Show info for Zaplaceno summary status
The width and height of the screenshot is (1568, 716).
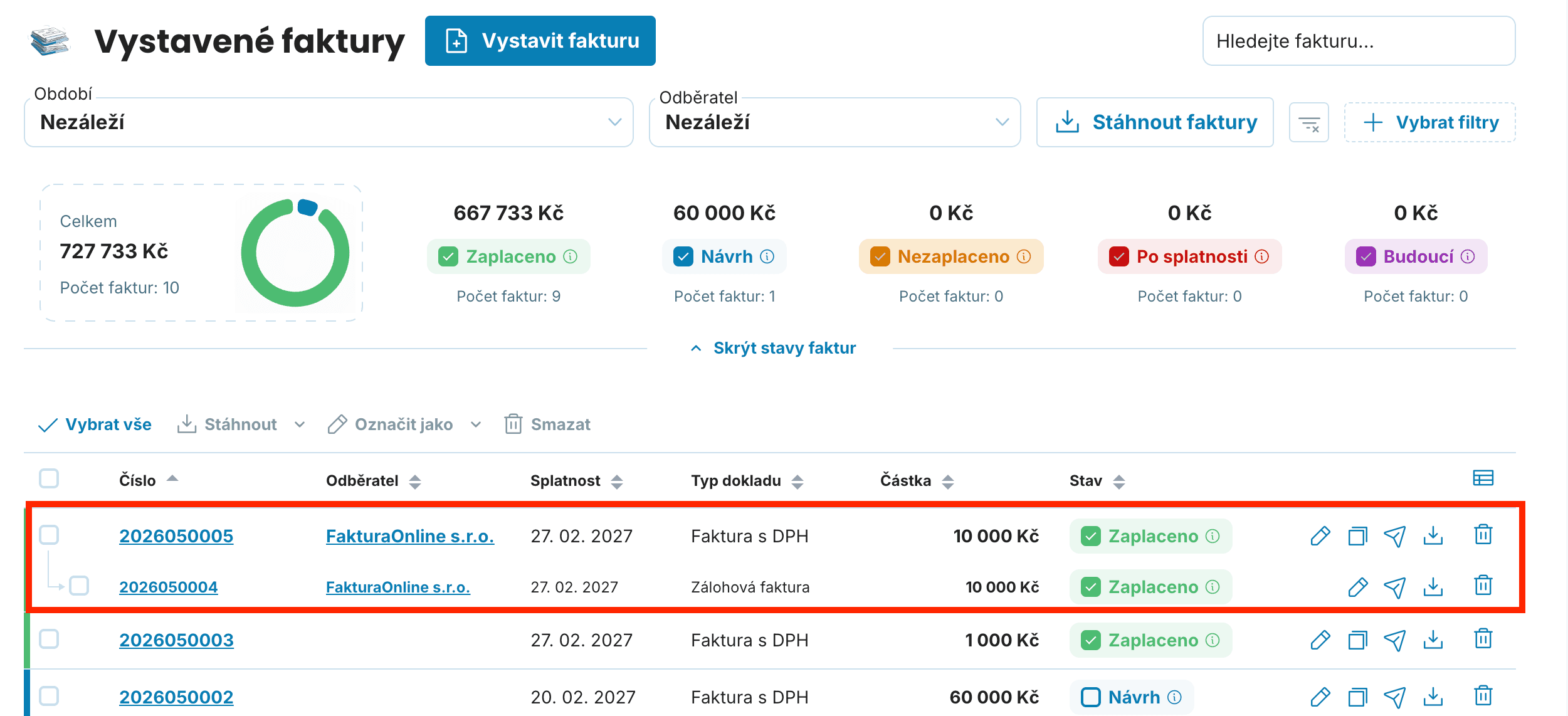[571, 256]
